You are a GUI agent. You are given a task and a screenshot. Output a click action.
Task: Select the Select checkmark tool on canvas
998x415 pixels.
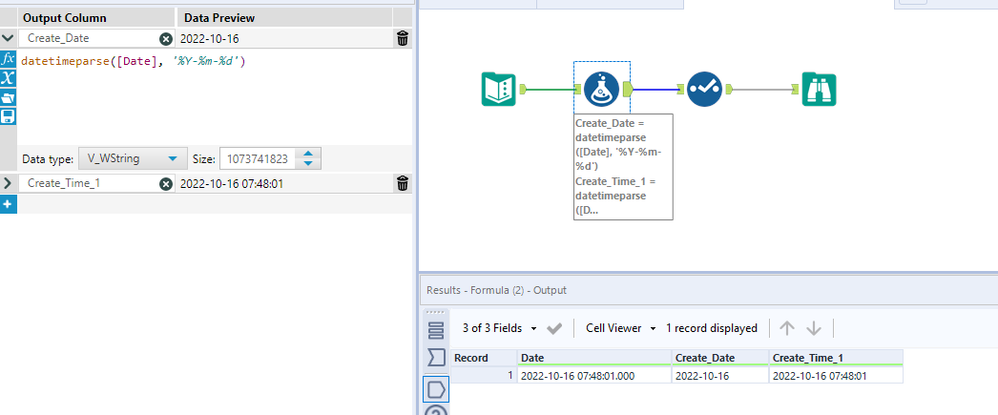pyautogui.click(x=704, y=89)
